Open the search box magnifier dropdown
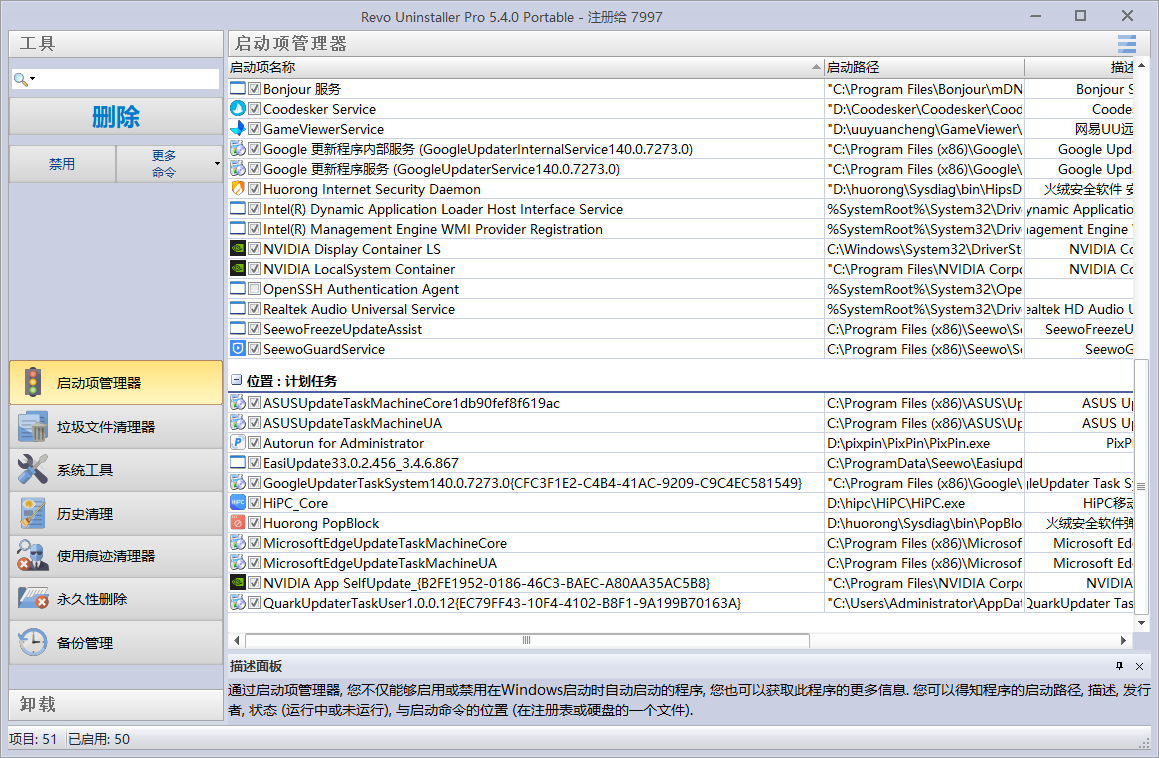This screenshot has height=758, width=1159. pos(25,79)
